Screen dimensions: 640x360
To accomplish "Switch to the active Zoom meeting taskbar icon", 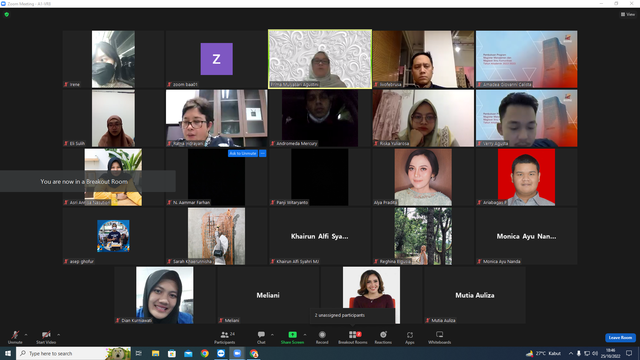I will coord(237,353).
